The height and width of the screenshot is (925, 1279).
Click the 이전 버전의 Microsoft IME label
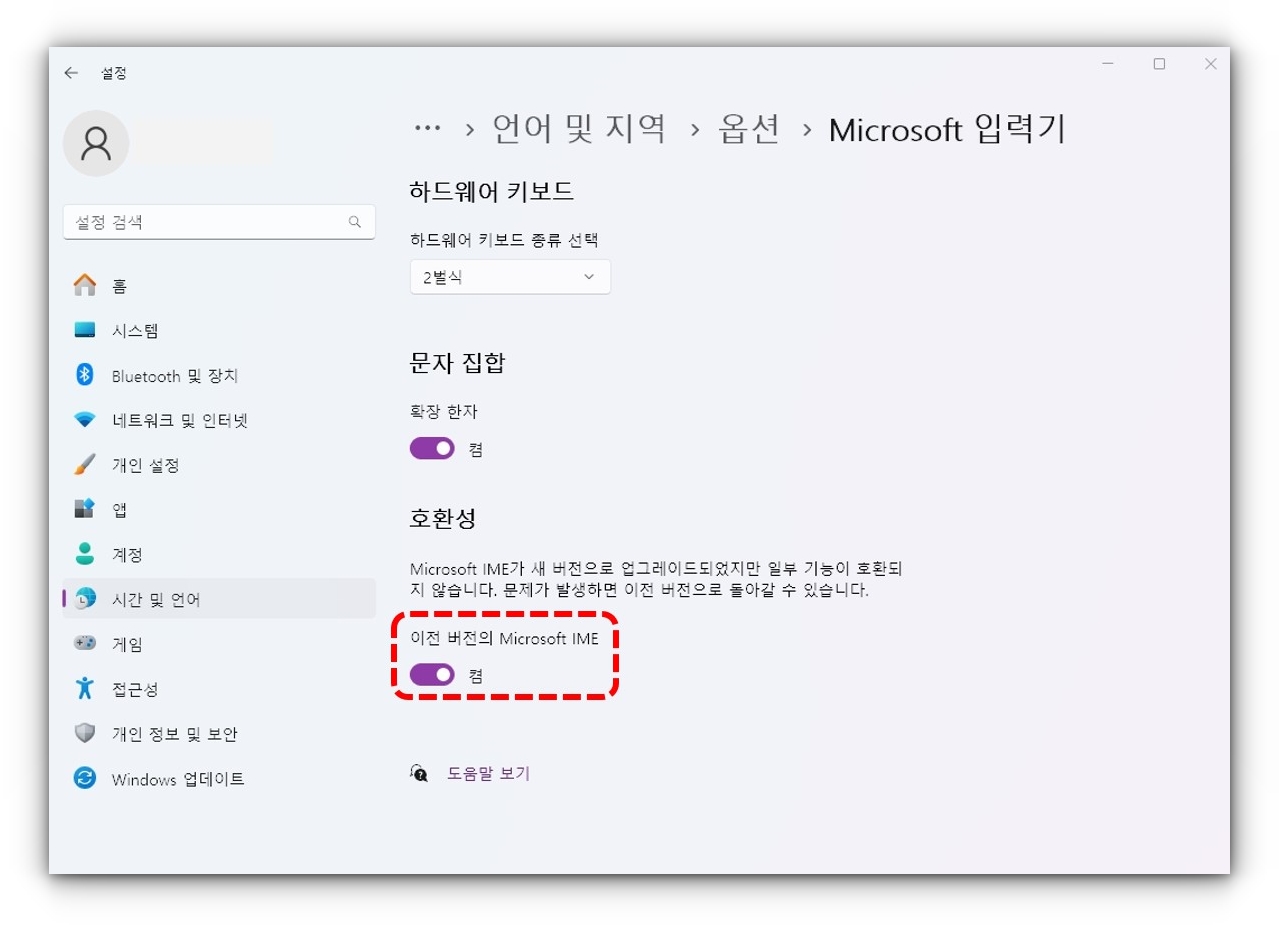pyautogui.click(x=504, y=639)
